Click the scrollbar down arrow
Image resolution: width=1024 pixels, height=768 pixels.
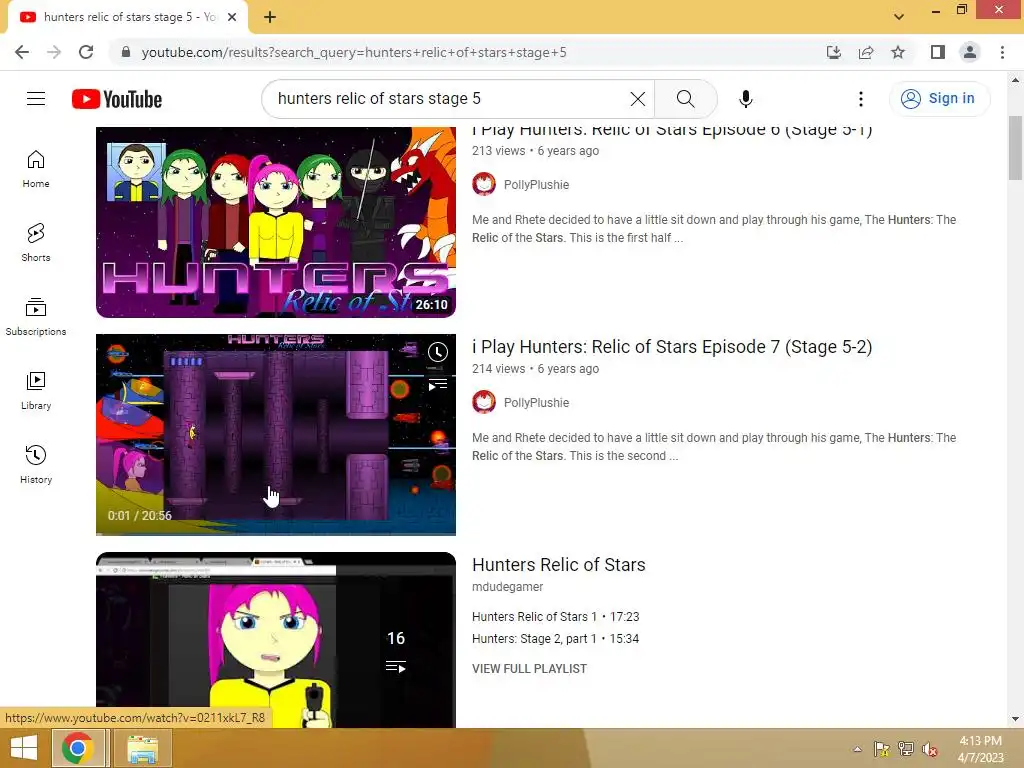pyautogui.click(x=1015, y=719)
